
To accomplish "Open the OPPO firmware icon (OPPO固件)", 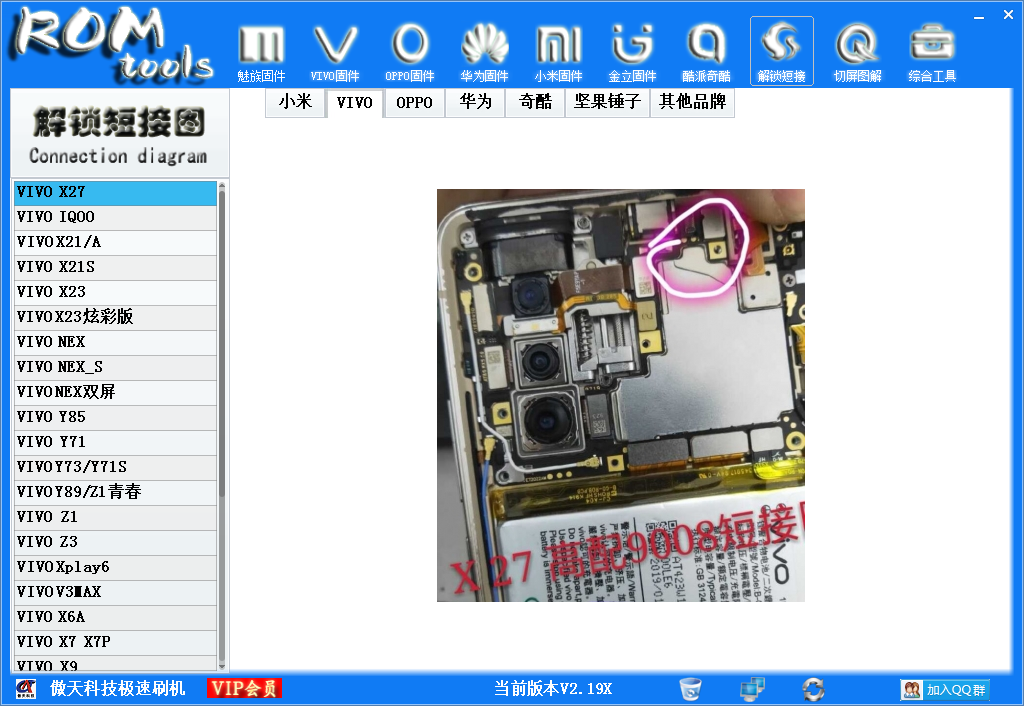I will 409,54.
